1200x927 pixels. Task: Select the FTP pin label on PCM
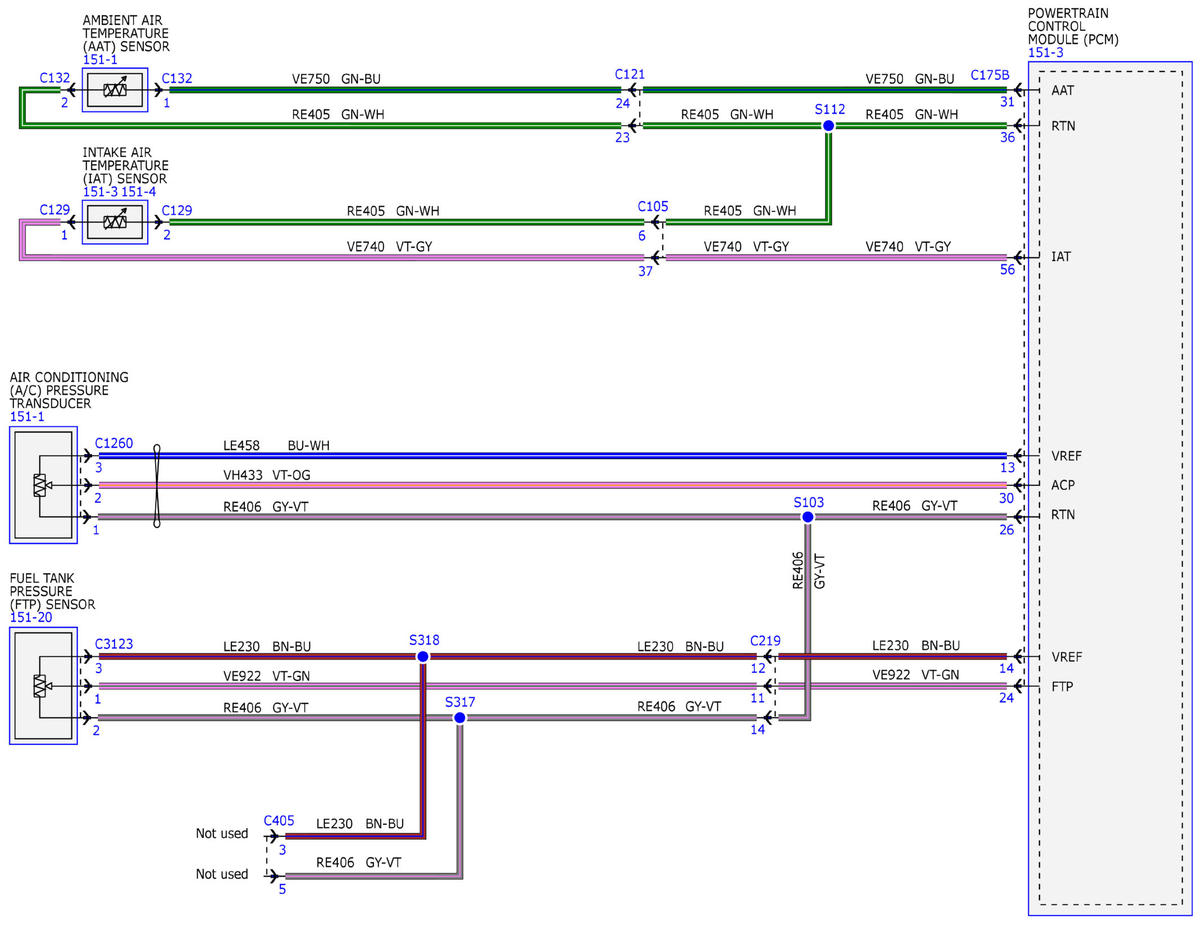[1064, 686]
